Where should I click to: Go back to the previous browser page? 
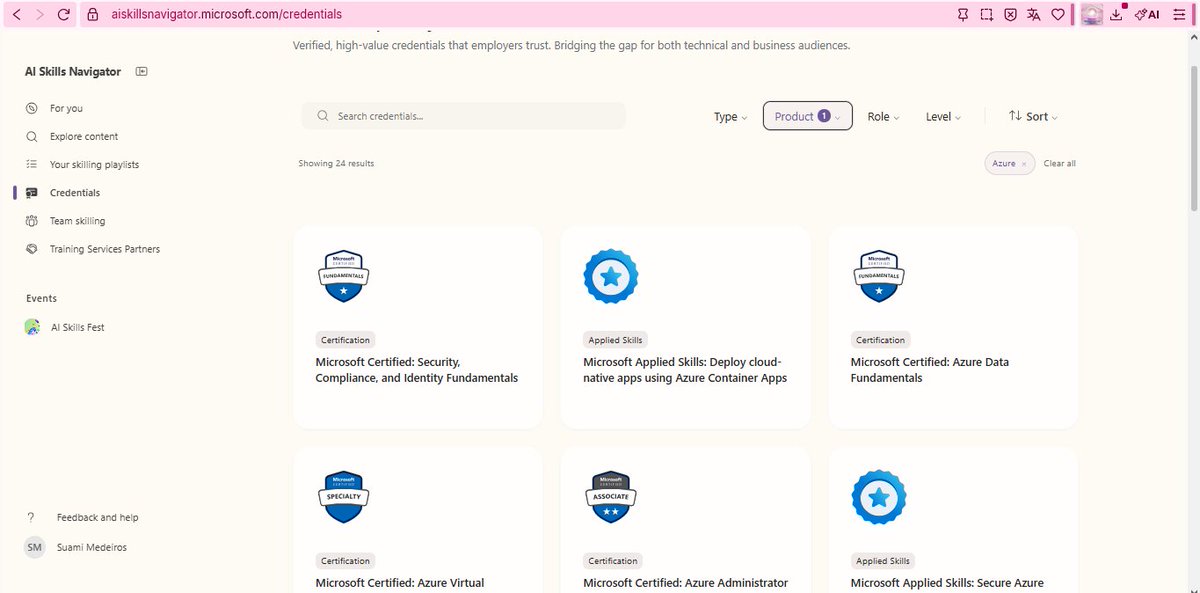(x=17, y=15)
